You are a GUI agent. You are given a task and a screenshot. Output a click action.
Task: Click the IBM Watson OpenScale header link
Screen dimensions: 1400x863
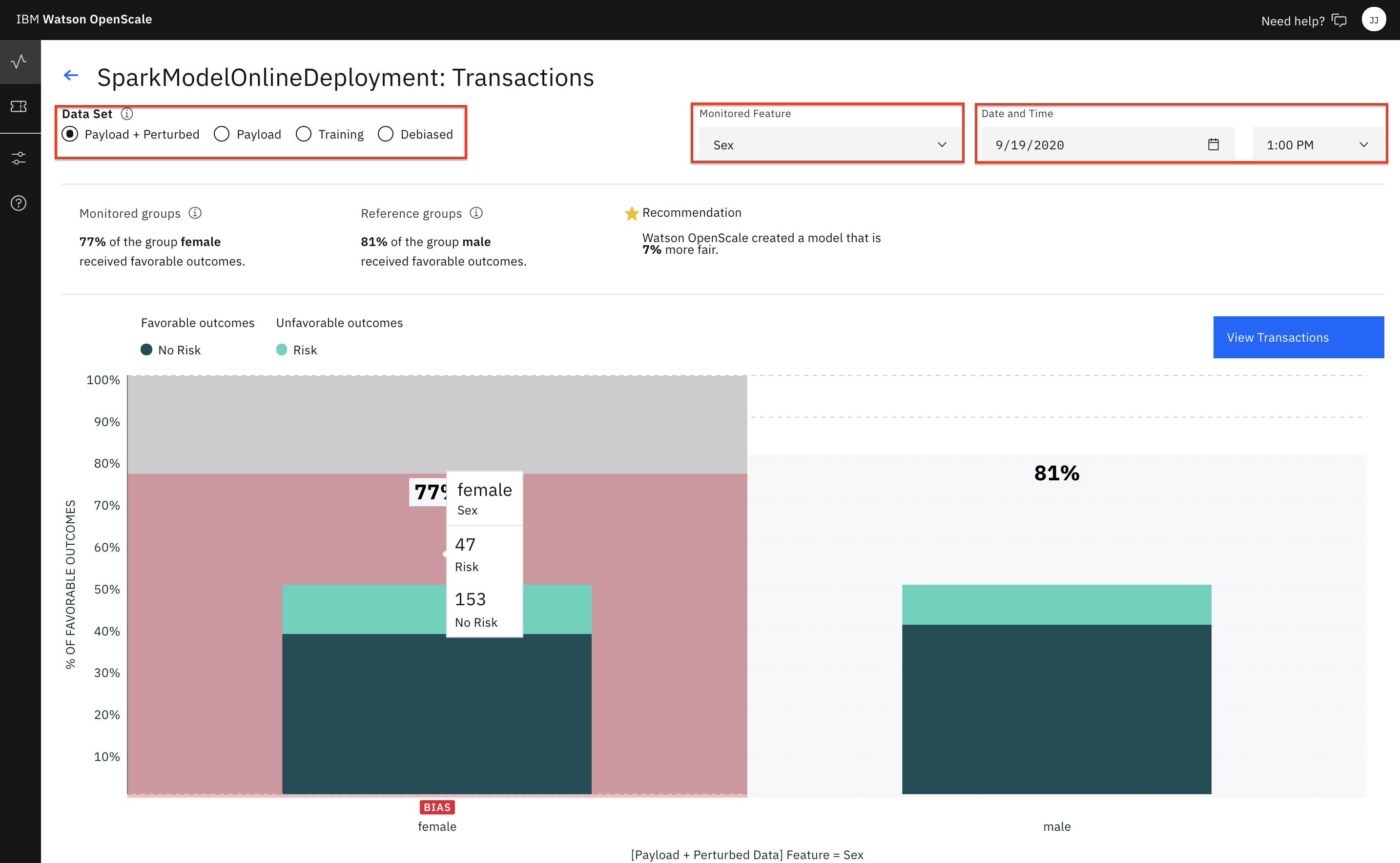click(x=83, y=19)
